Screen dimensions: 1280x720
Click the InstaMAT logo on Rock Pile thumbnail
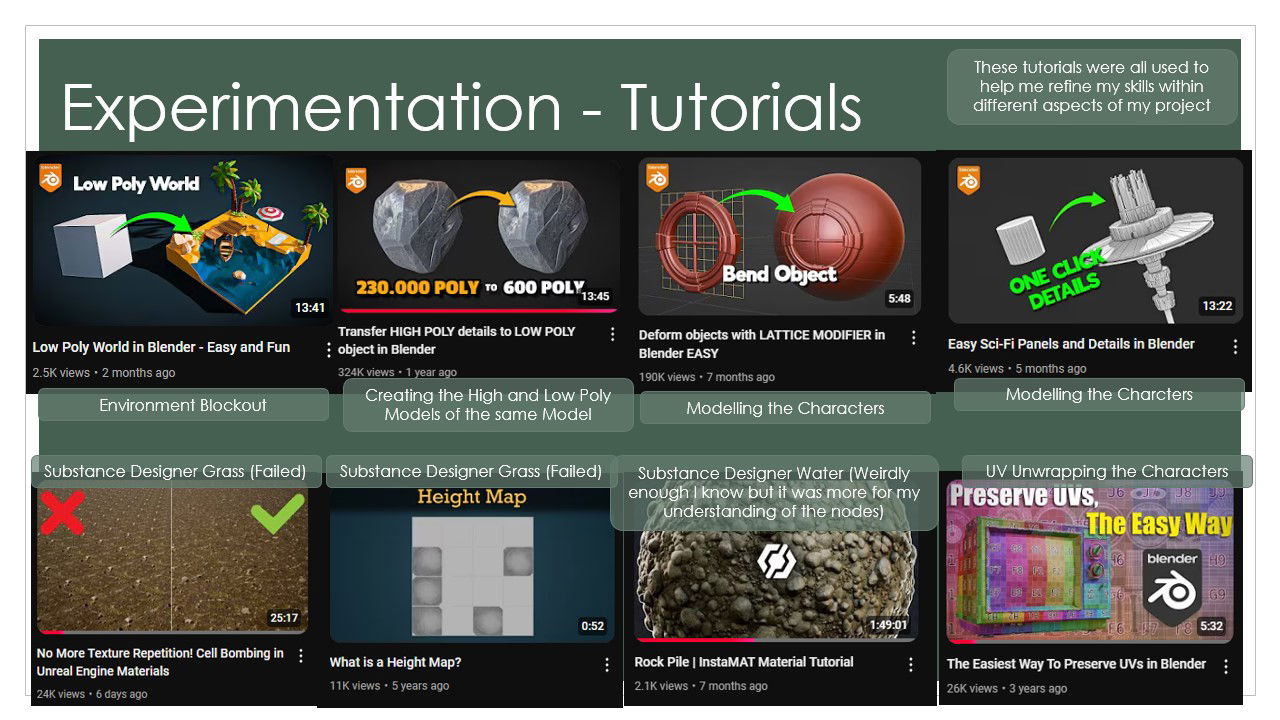click(x=776, y=561)
